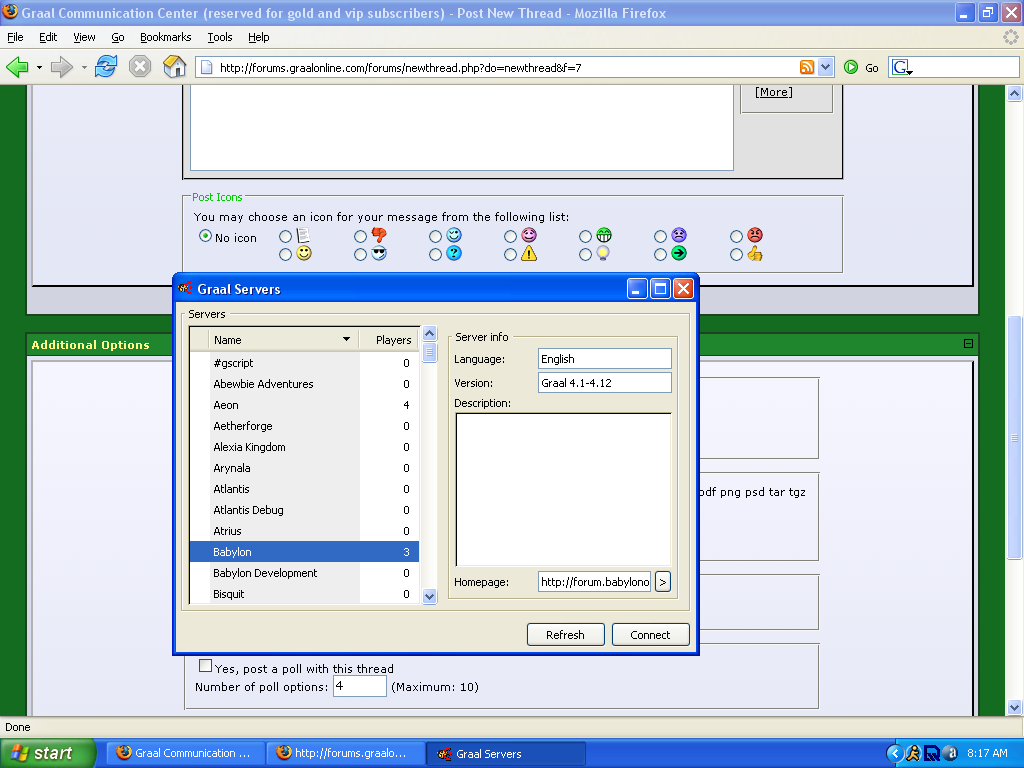Open the Tools menu
Image resolution: width=1024 pixels, height=768 pixels.
[219, 37]
